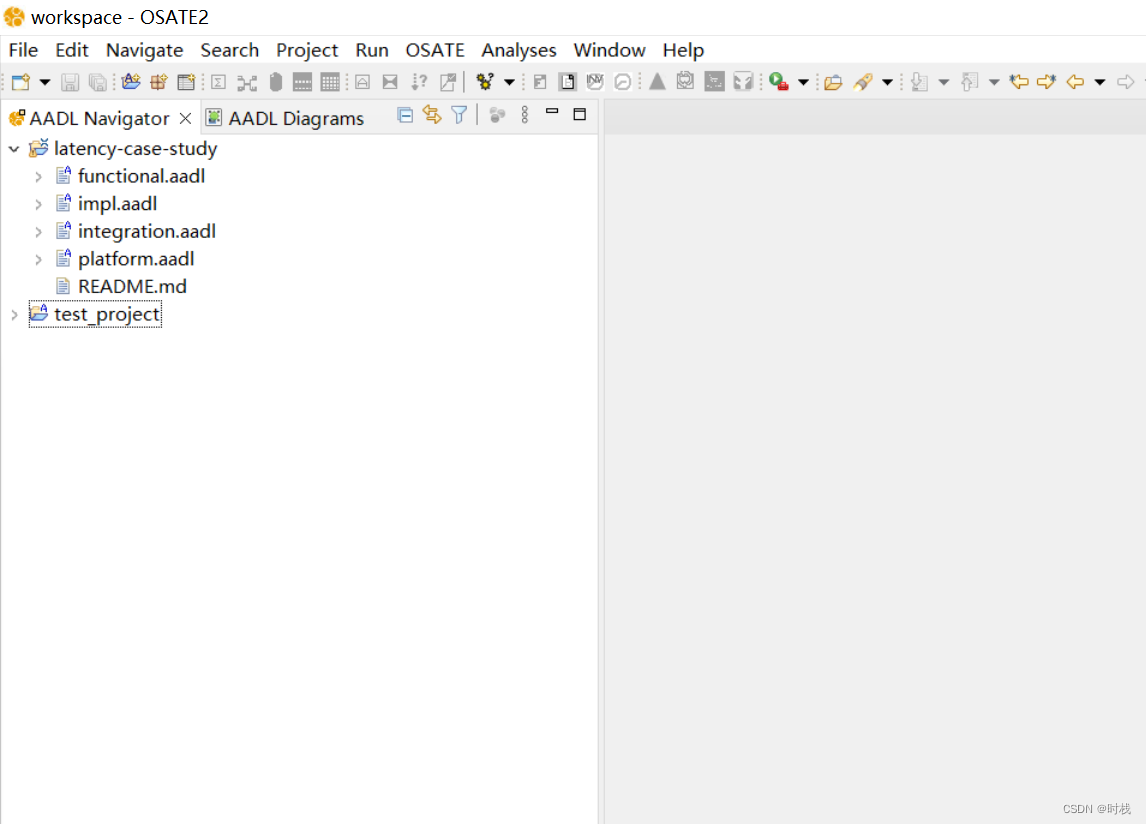Click the new AADL package icon

(159, 82)
